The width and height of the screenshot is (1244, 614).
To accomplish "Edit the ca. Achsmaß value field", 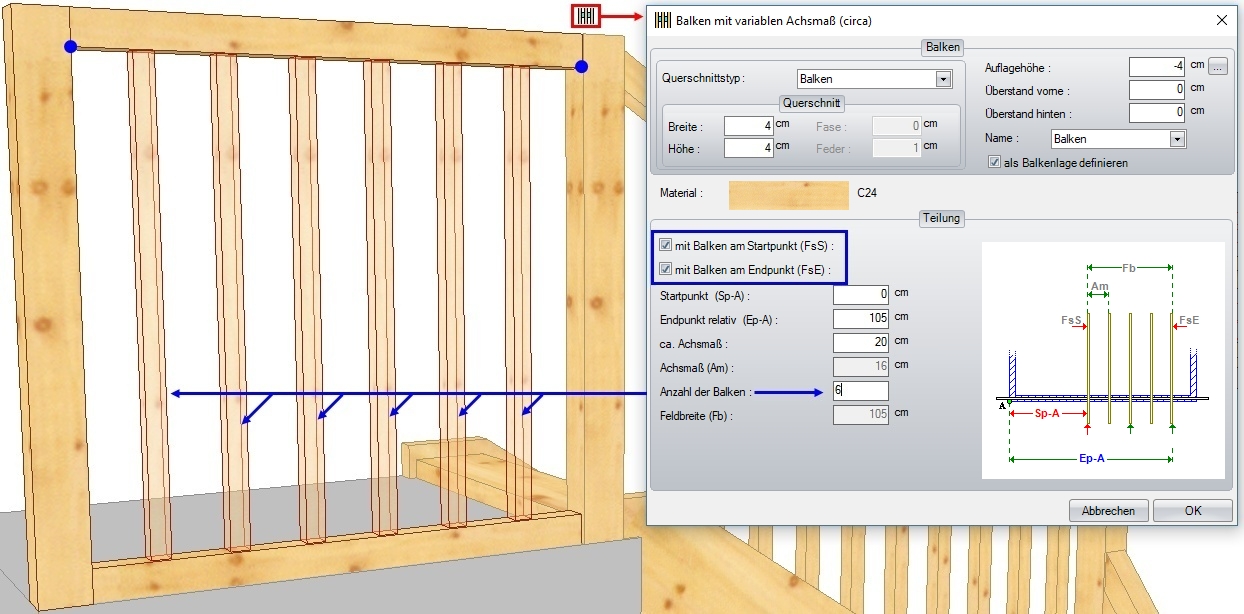I will pos(860,343).
